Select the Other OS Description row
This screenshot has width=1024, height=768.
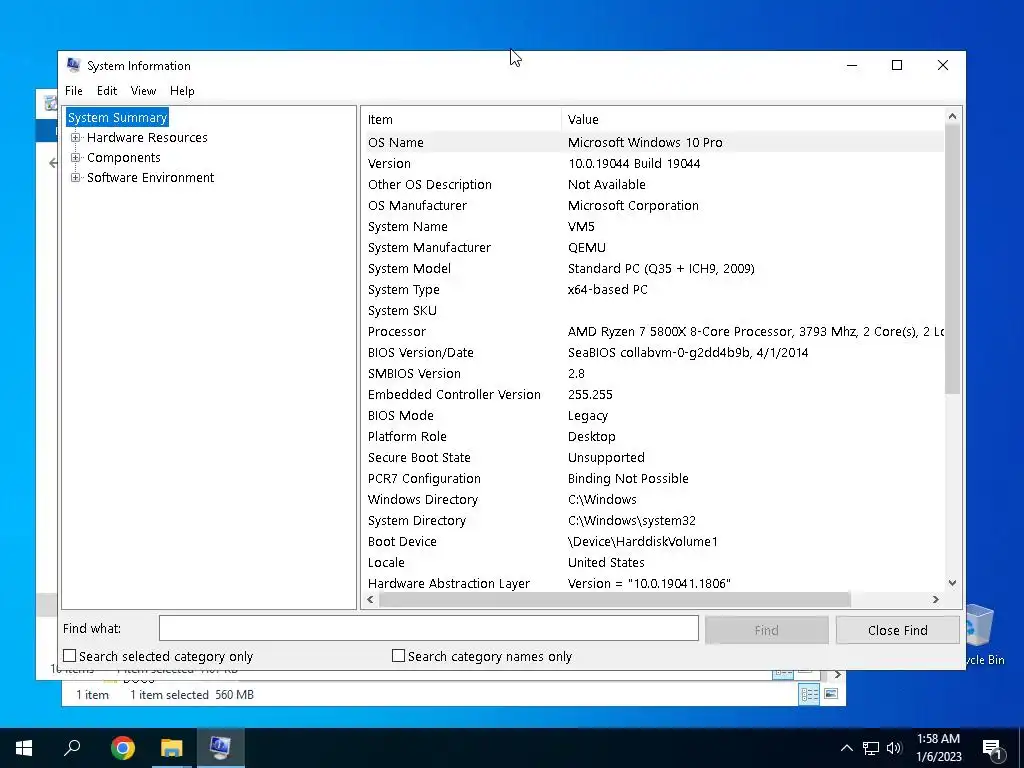click(x=653, y=184)
